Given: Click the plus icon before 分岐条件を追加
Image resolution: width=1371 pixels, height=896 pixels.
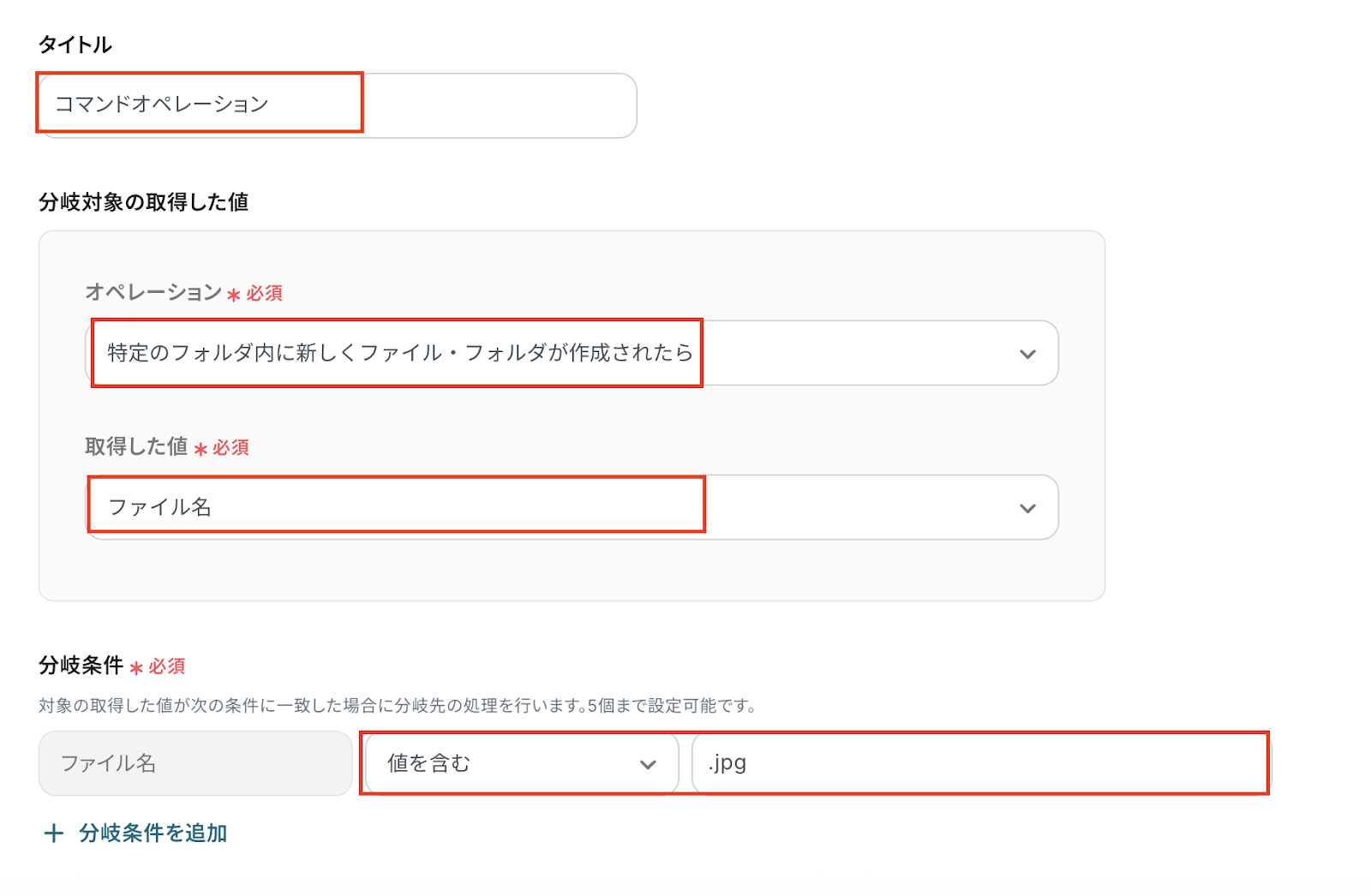Looking at the screenshot, I should point(54,833).
